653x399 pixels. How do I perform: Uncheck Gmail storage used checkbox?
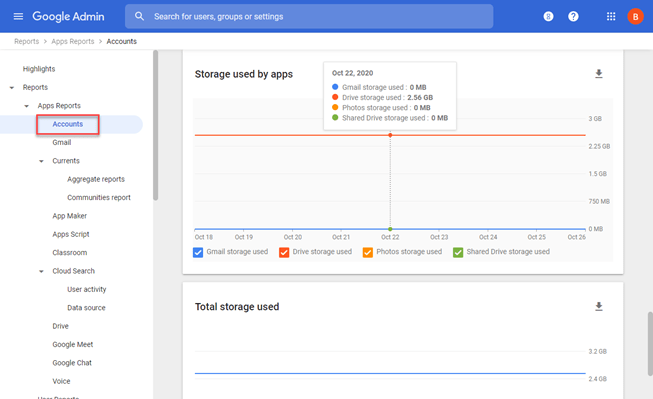[x=198, y=252]
